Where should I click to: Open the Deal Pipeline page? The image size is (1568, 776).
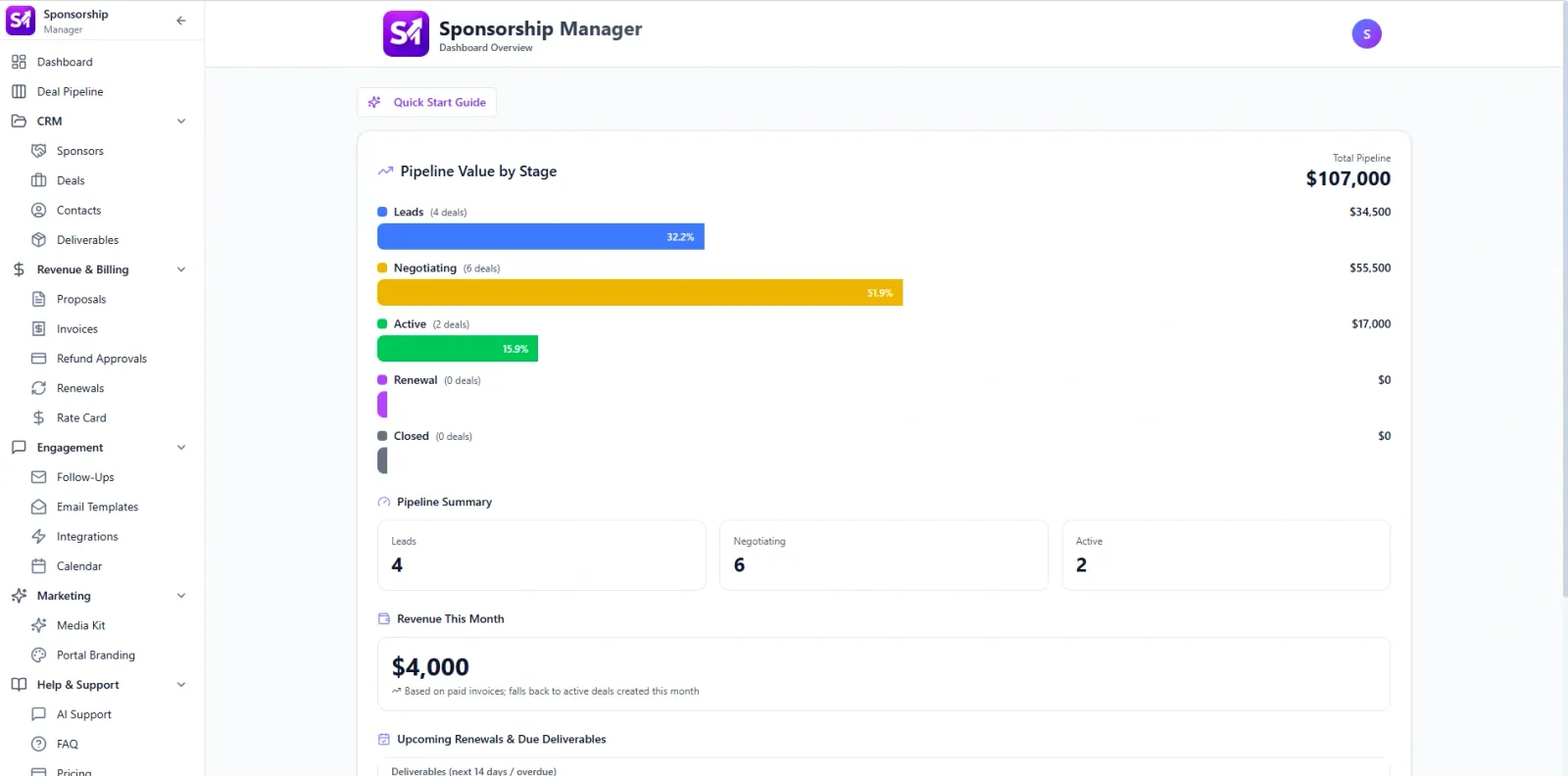click(x=70, y=92)
